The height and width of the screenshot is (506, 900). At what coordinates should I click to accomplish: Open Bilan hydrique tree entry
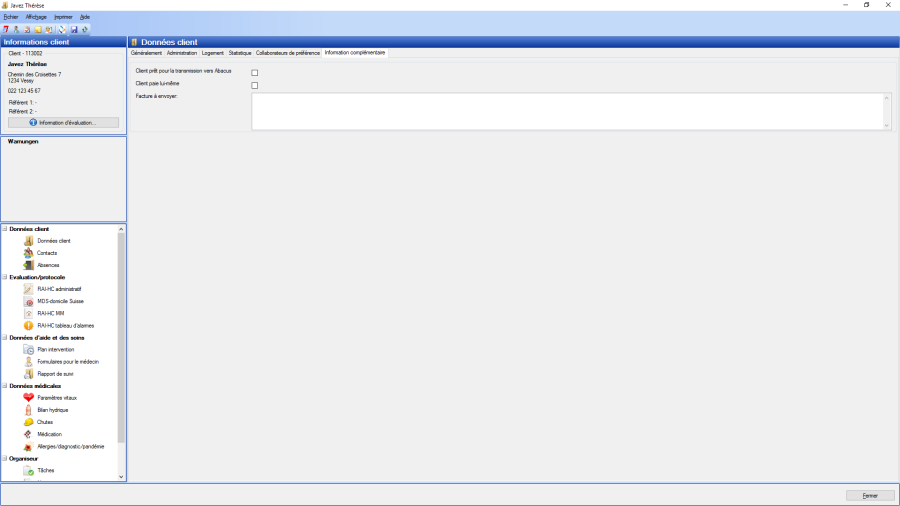(x=53, y=410)
